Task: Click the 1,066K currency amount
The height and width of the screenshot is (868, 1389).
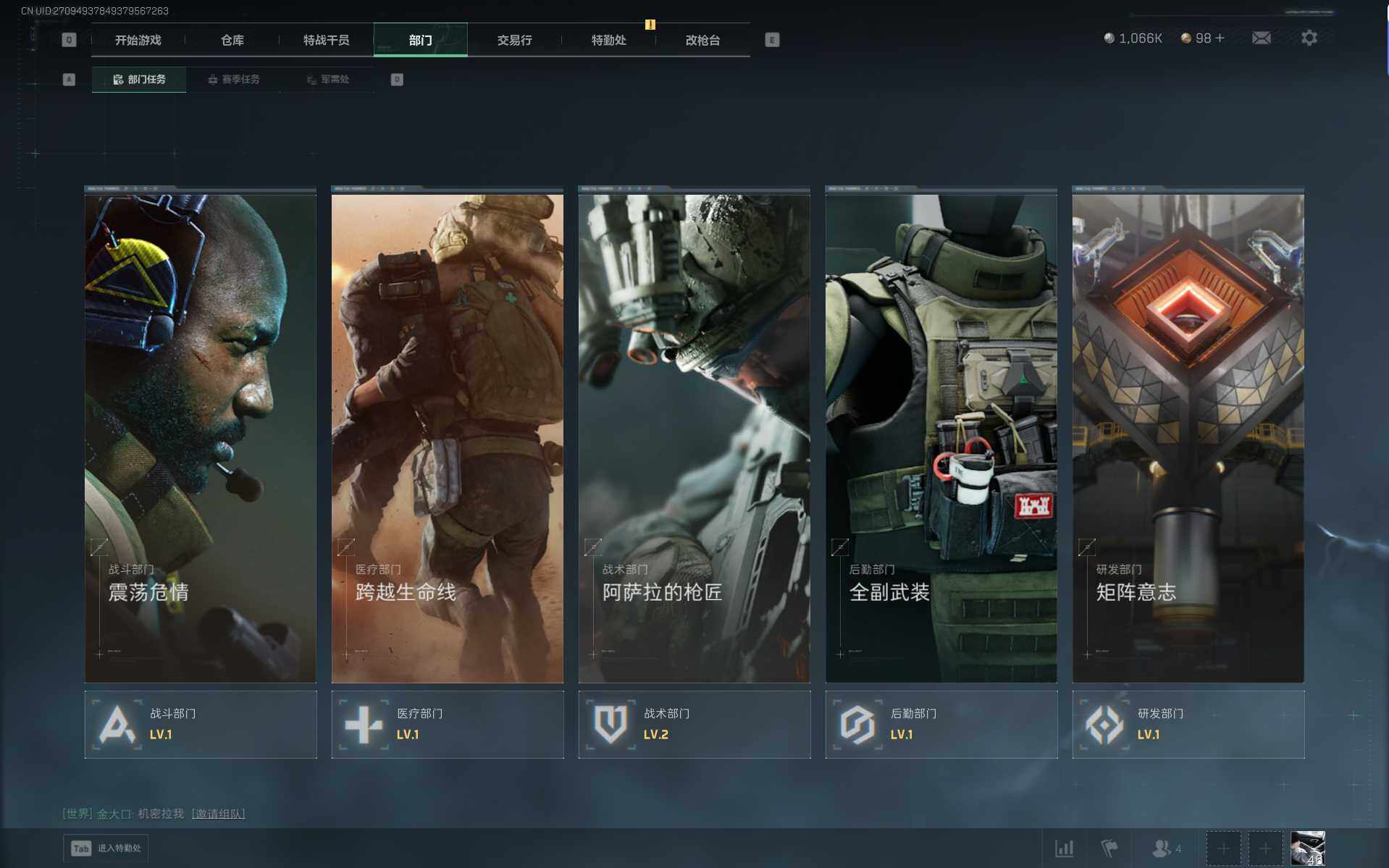Action: click(1141, 38)
